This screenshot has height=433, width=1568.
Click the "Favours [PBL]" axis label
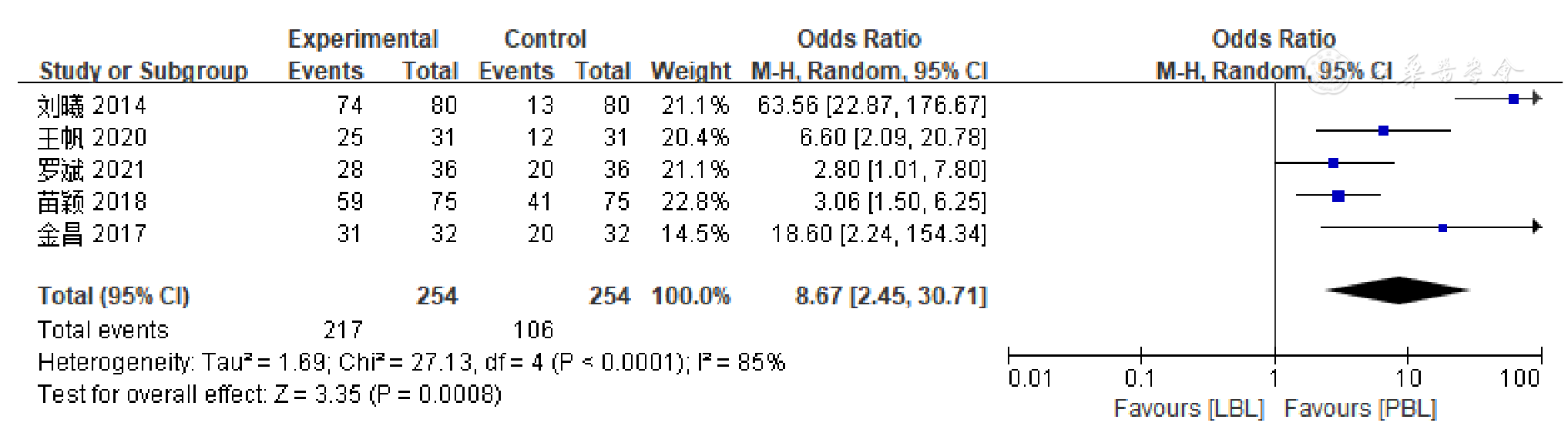[x=1360, y=408]
